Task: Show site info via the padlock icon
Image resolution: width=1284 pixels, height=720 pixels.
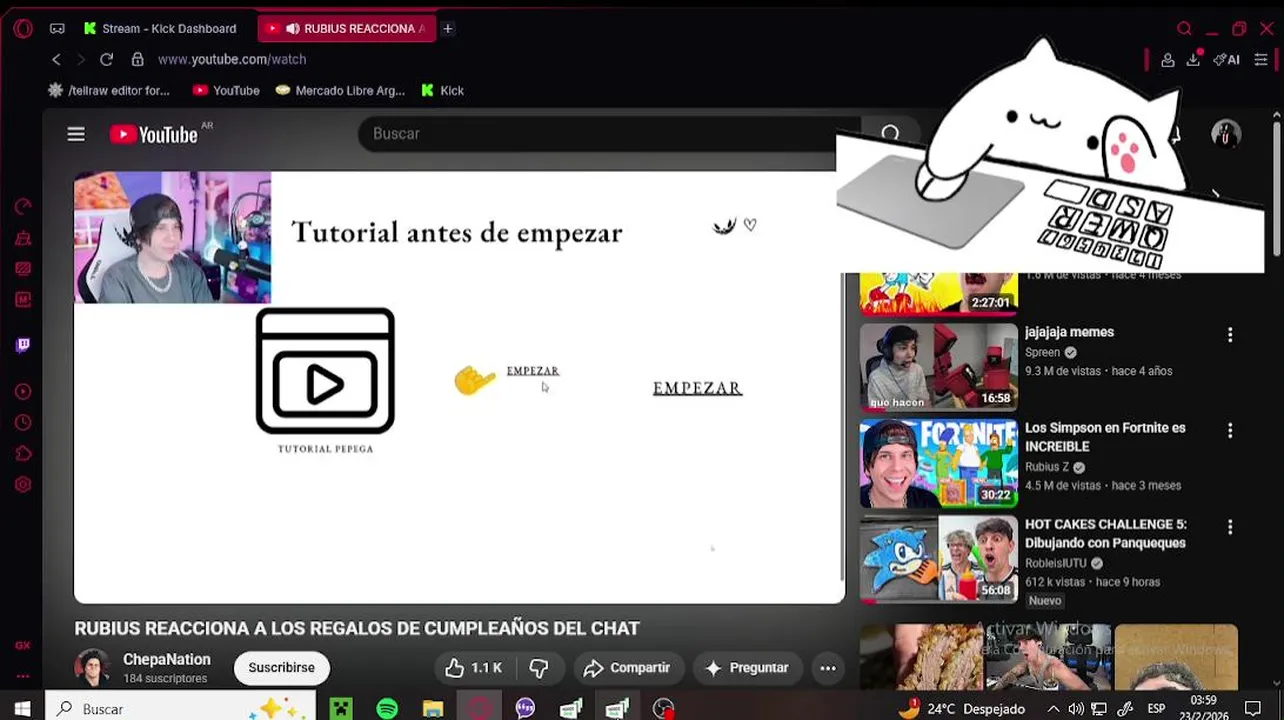Action: [x=138, y=60]
